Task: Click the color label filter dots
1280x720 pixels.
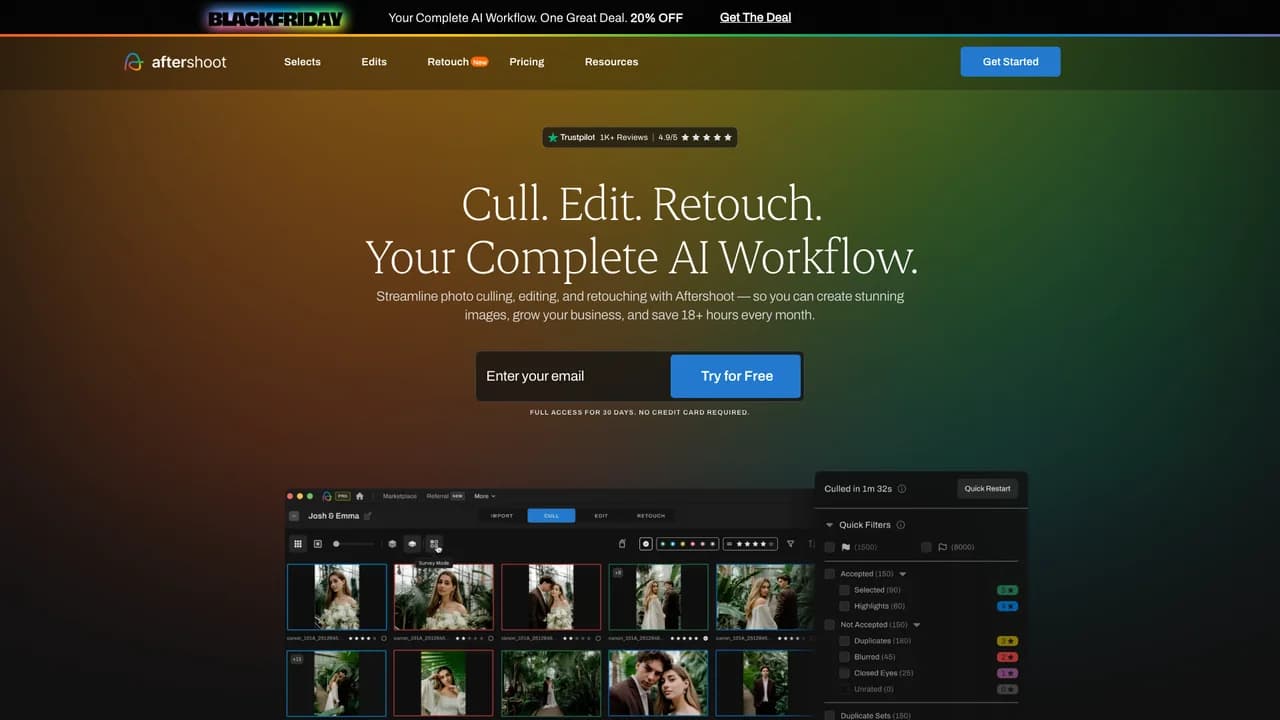Action: point(687,544)
